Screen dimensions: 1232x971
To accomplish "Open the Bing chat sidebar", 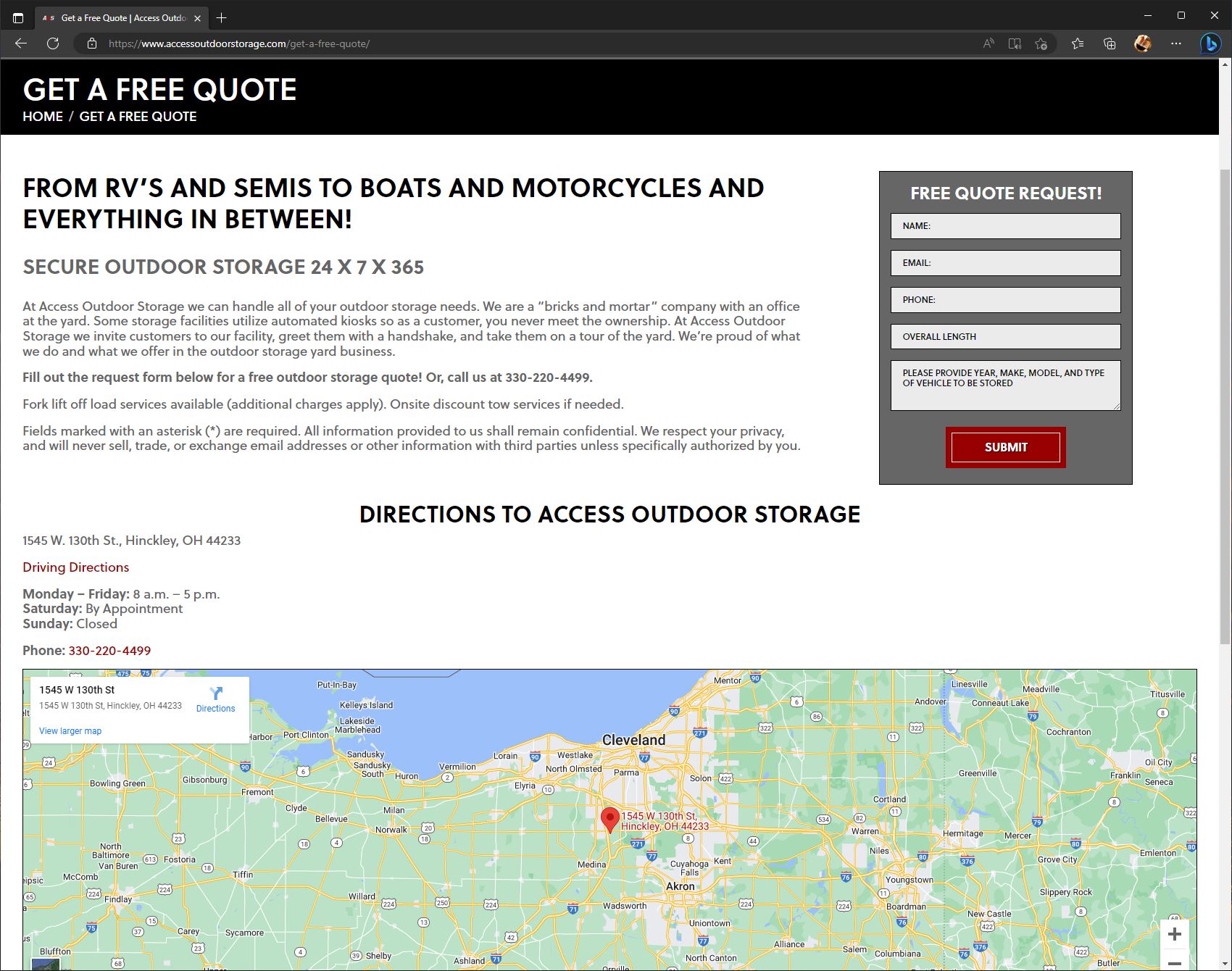I will coord(1210,43).
